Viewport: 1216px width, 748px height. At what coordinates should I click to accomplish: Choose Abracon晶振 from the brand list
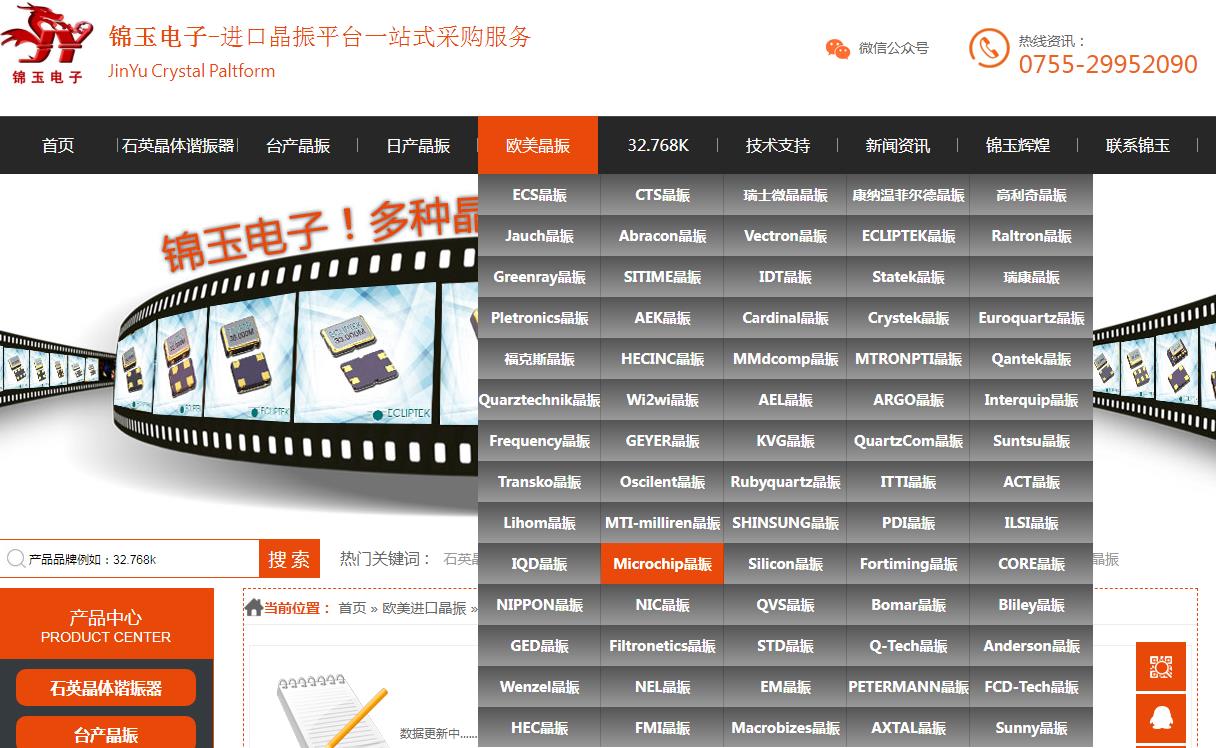pyautogui.click(x=662, y=236)
